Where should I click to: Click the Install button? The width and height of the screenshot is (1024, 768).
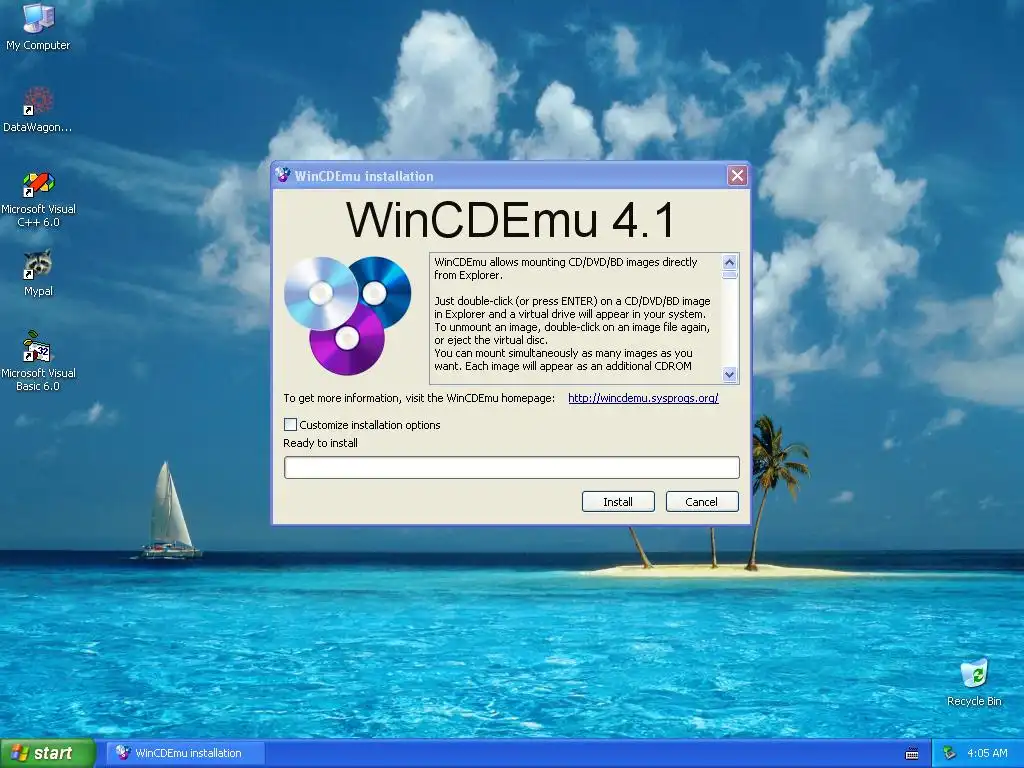click(x=618, y=502)
